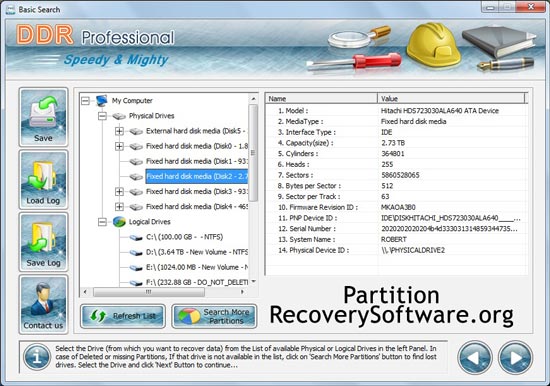Image resolution: width=550 pixels, height=386 pixels.
Task: Click the D:\ volume drive icon
Action: click(136, 253)
